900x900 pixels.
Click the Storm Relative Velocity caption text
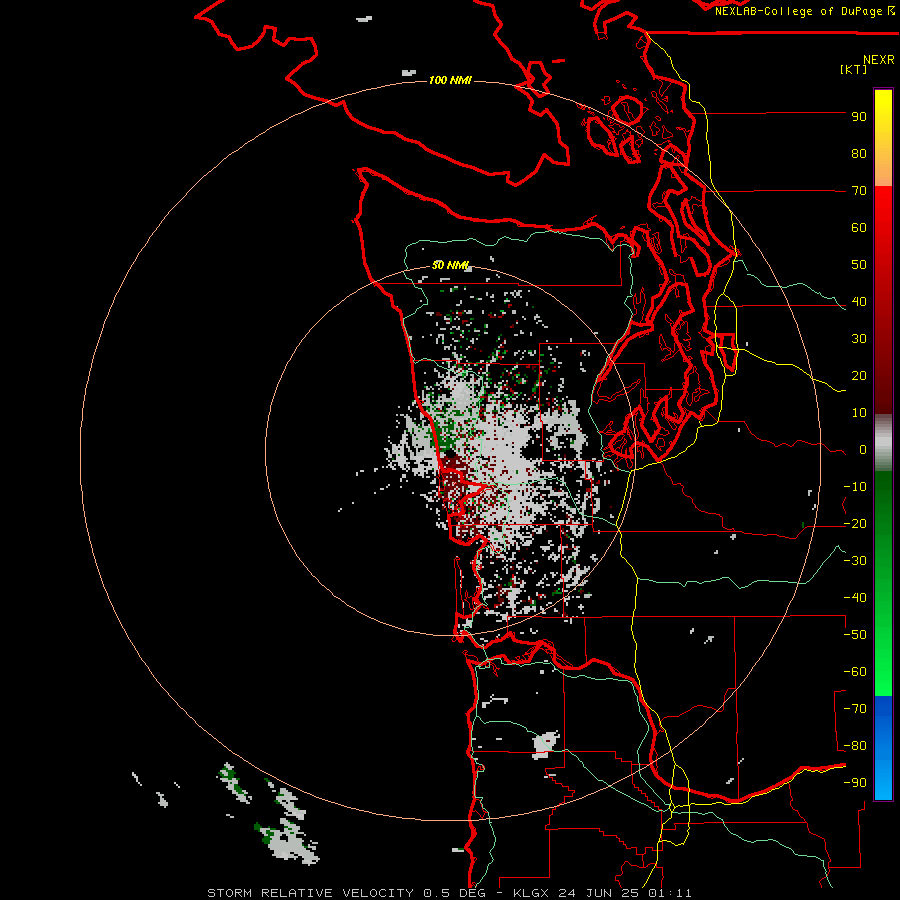[449, 893]
